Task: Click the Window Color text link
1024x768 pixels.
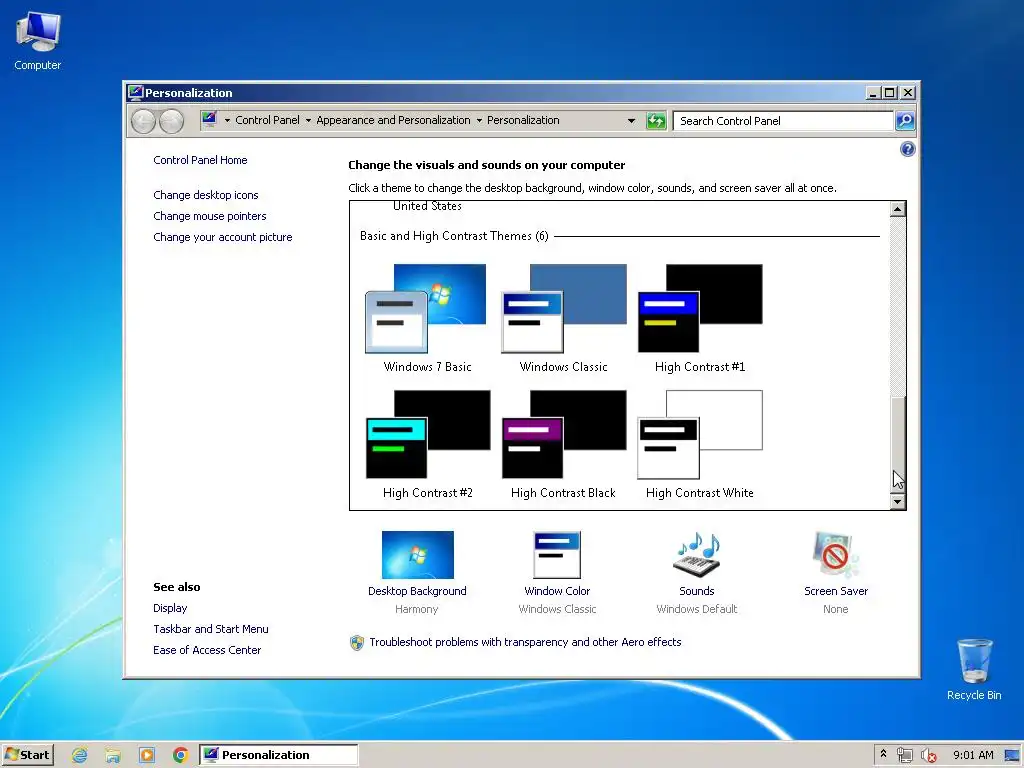Action: 557,591
